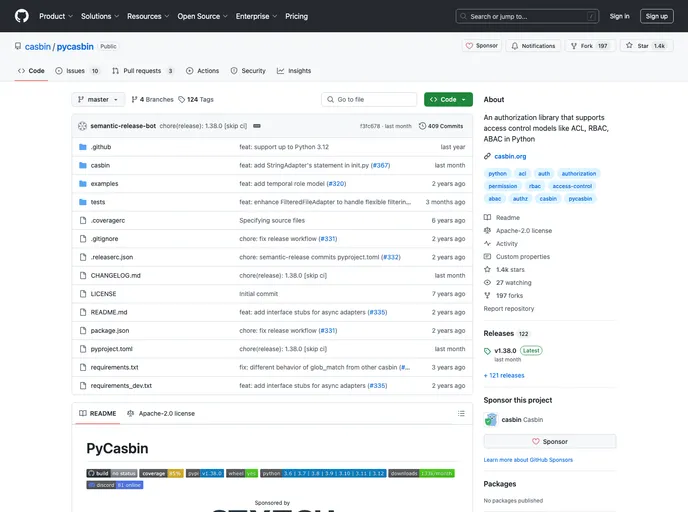Open the CHANGELOG.md file
The image size is (688, 512).
[115, 276]
